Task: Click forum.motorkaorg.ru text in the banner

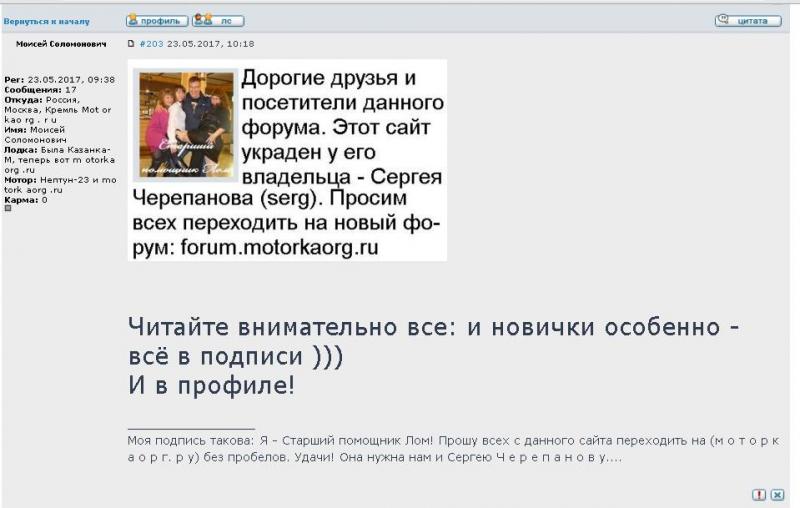Action: click(x=280, y=248)
